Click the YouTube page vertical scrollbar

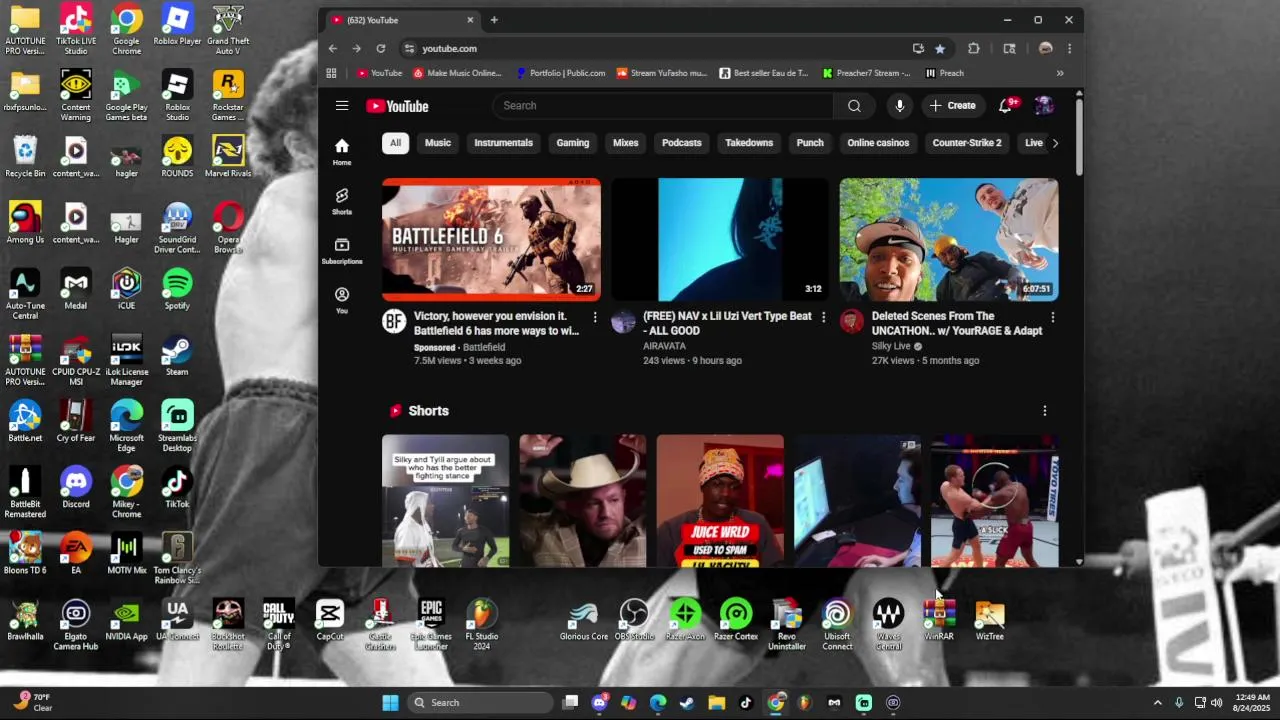pyautogui.click(x=1079, y=135)
